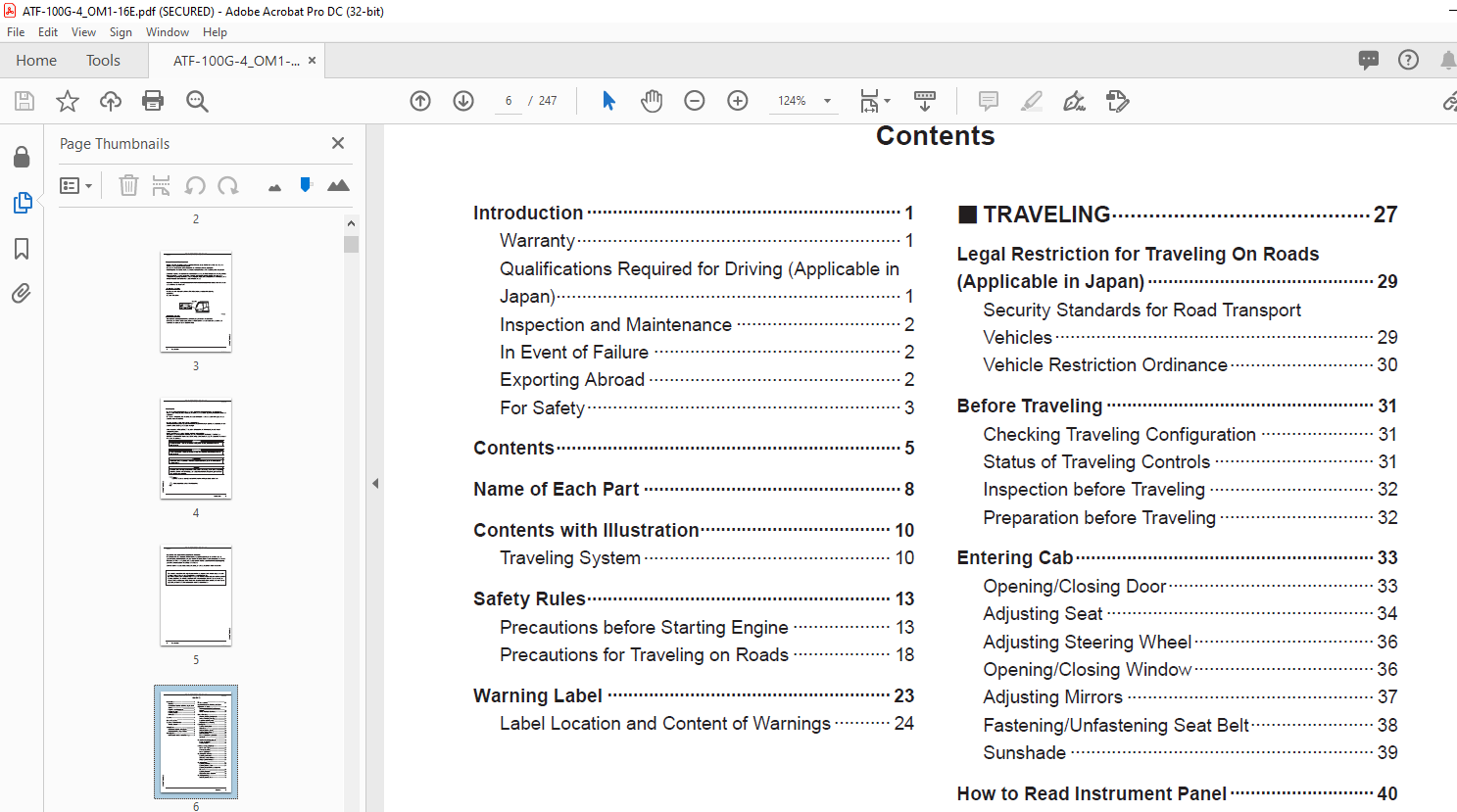Switch to the Home tab
1457x812 pixels.
coord(36,61)
